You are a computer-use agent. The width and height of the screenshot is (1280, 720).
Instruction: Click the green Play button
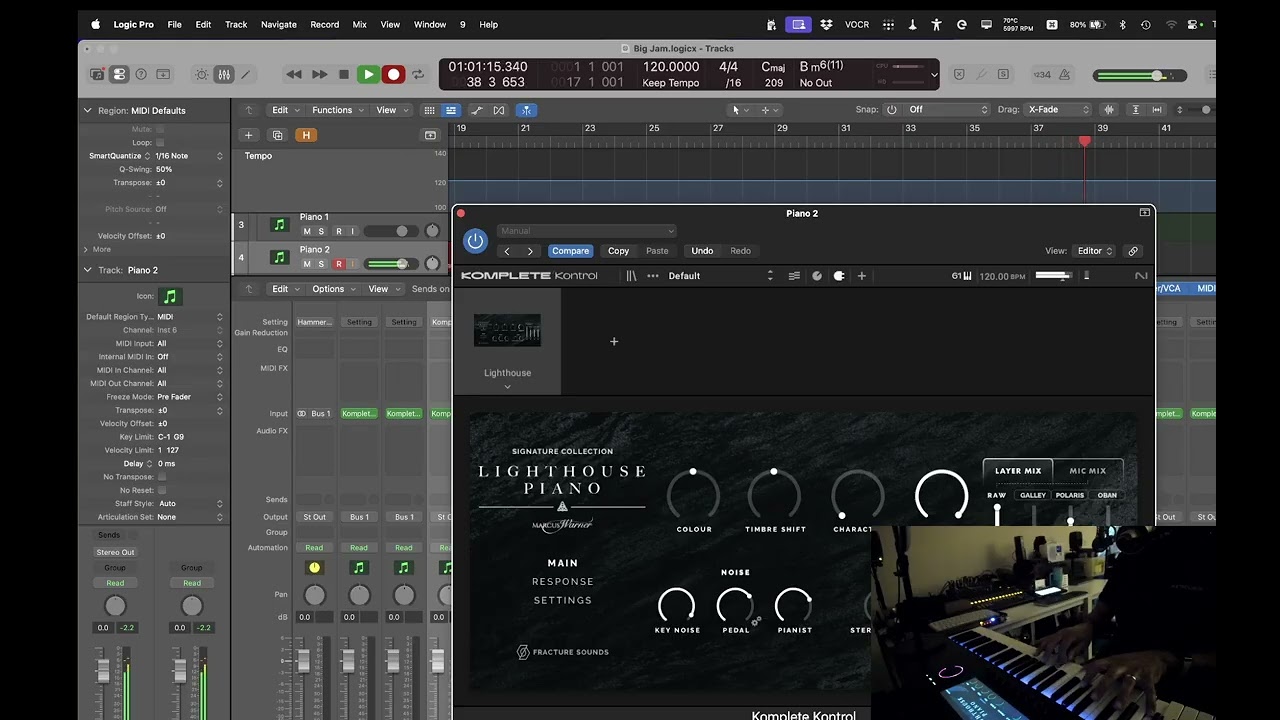[368, 74]
